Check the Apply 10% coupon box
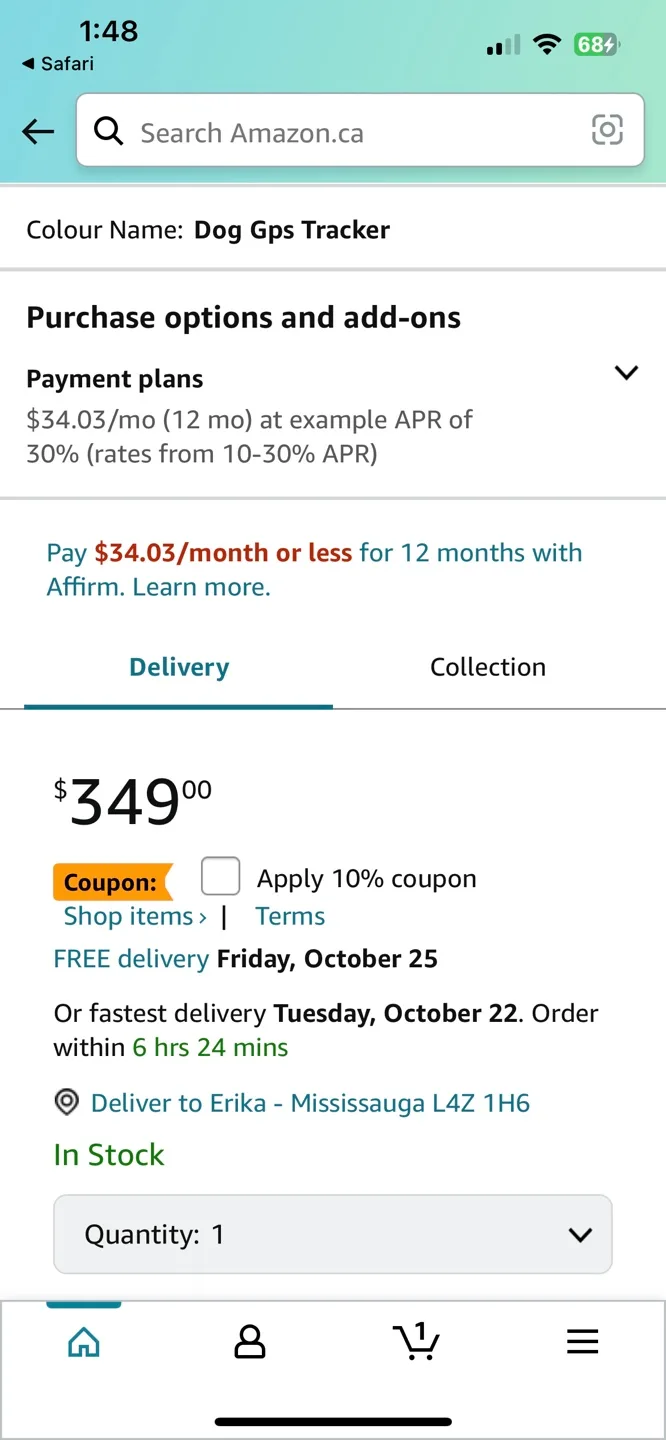The image size is (666, 1440). [x=220, y=876]
